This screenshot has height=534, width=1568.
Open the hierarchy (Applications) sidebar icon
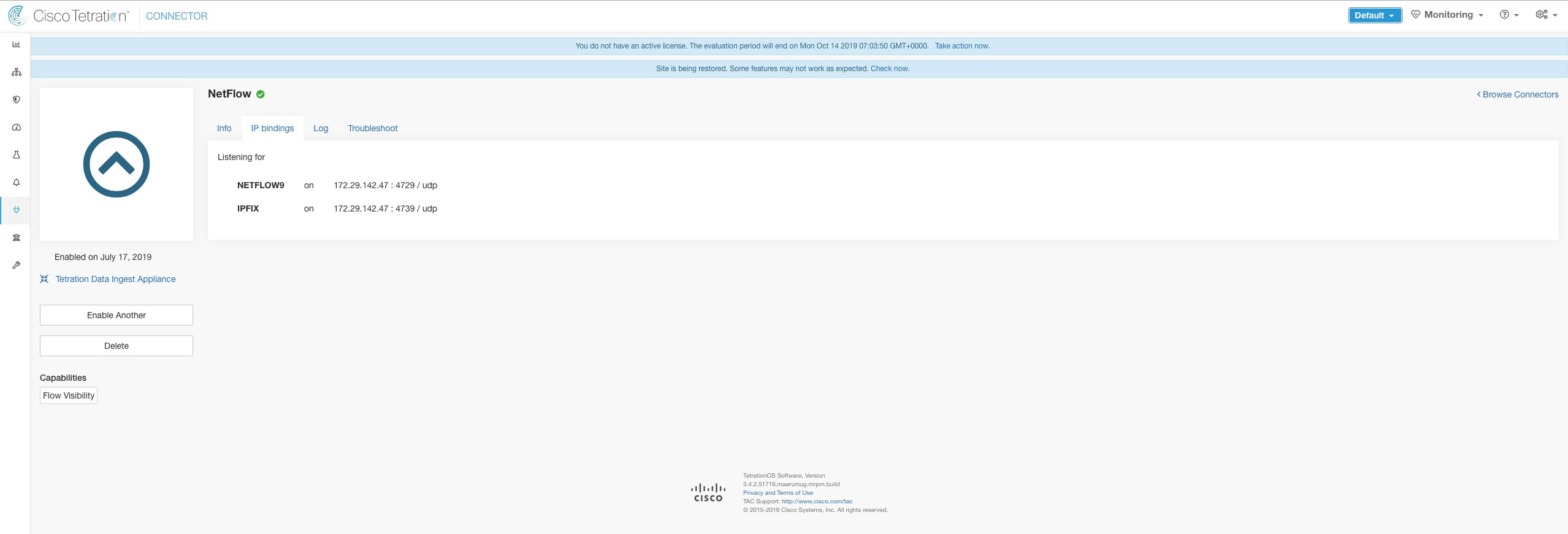(17, 72)
